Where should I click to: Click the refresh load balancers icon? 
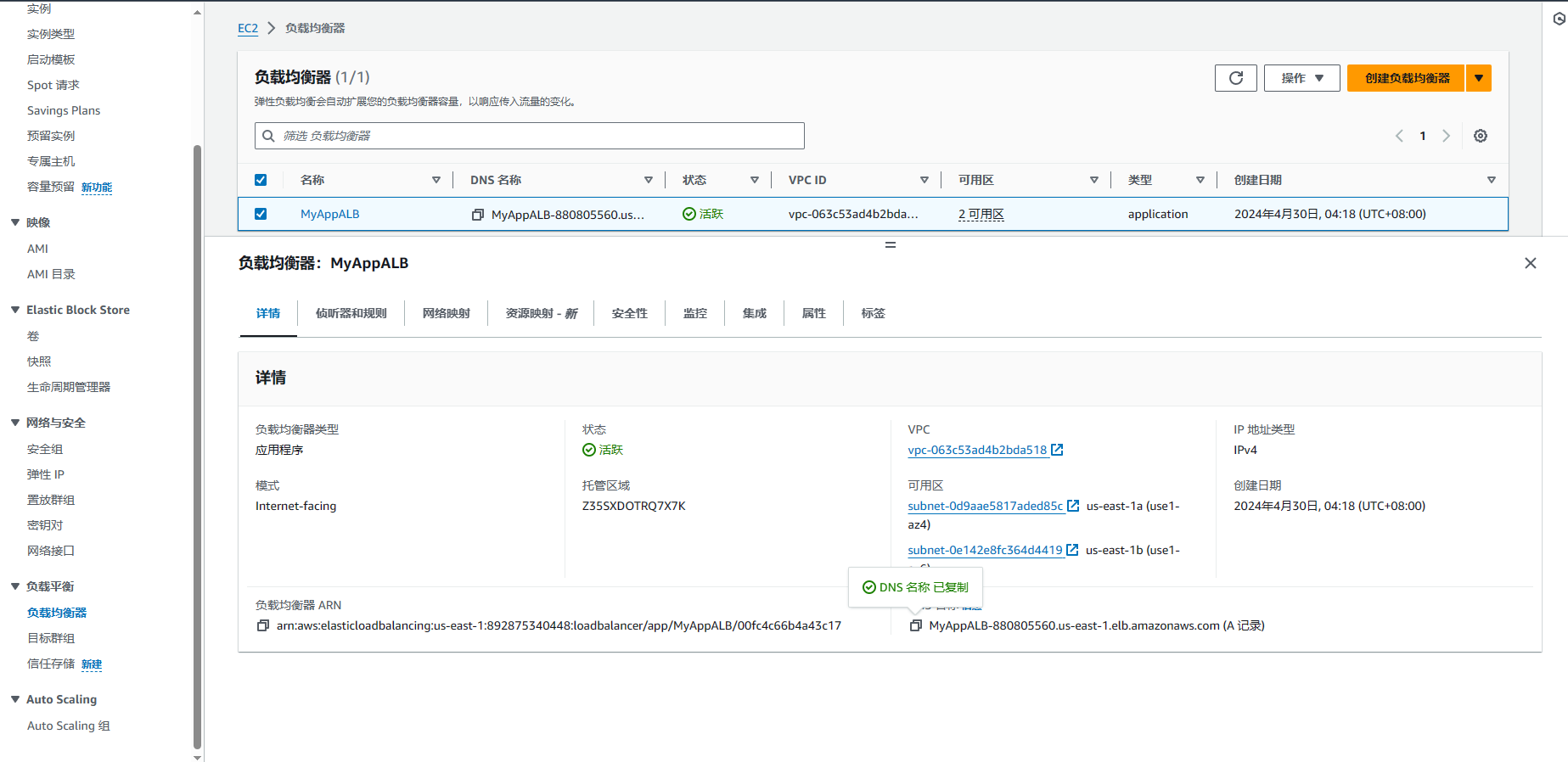pyautogui.click(x=1235, y=78)
